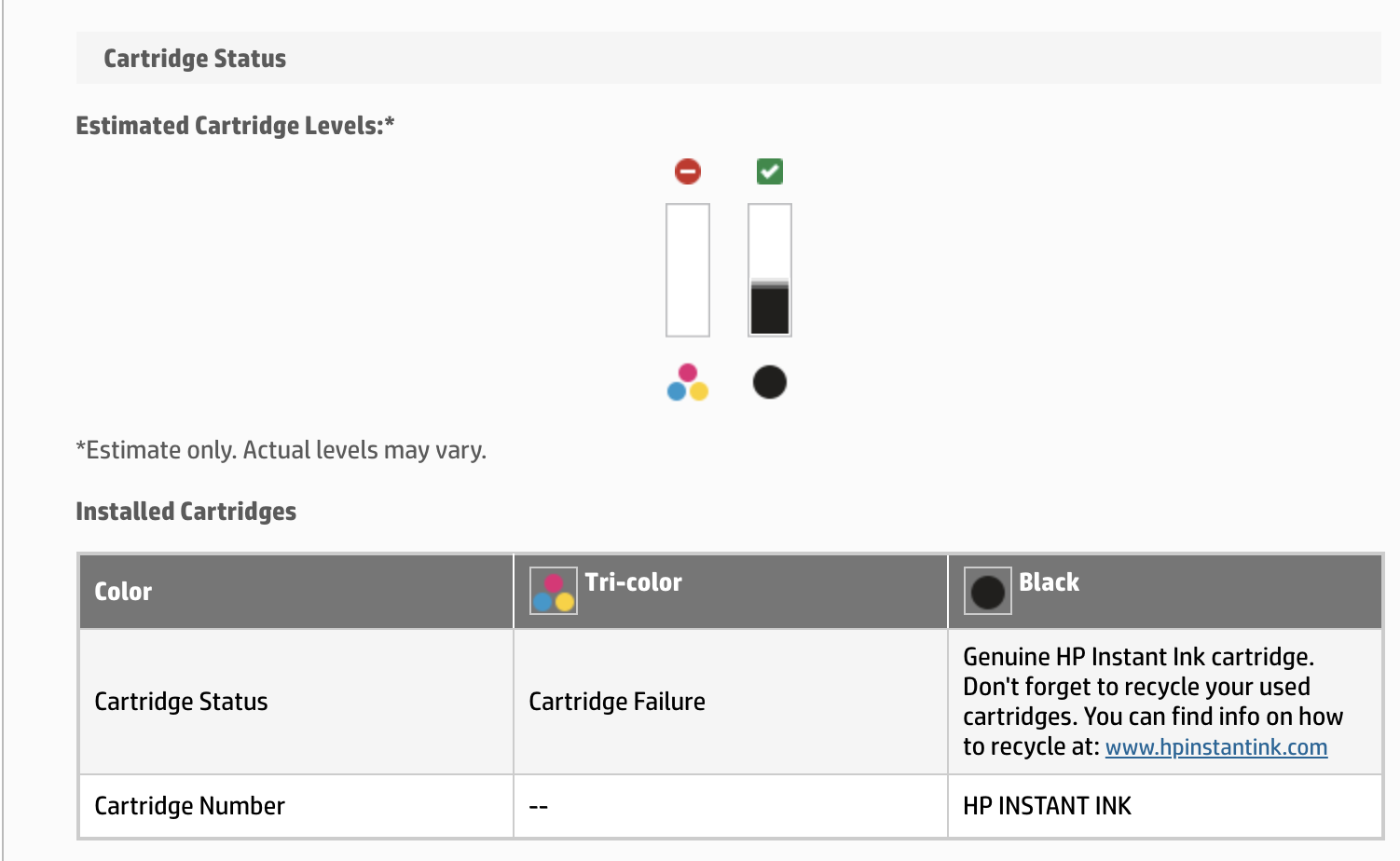Click the estimate only disclaimer text

click(281, 450)
